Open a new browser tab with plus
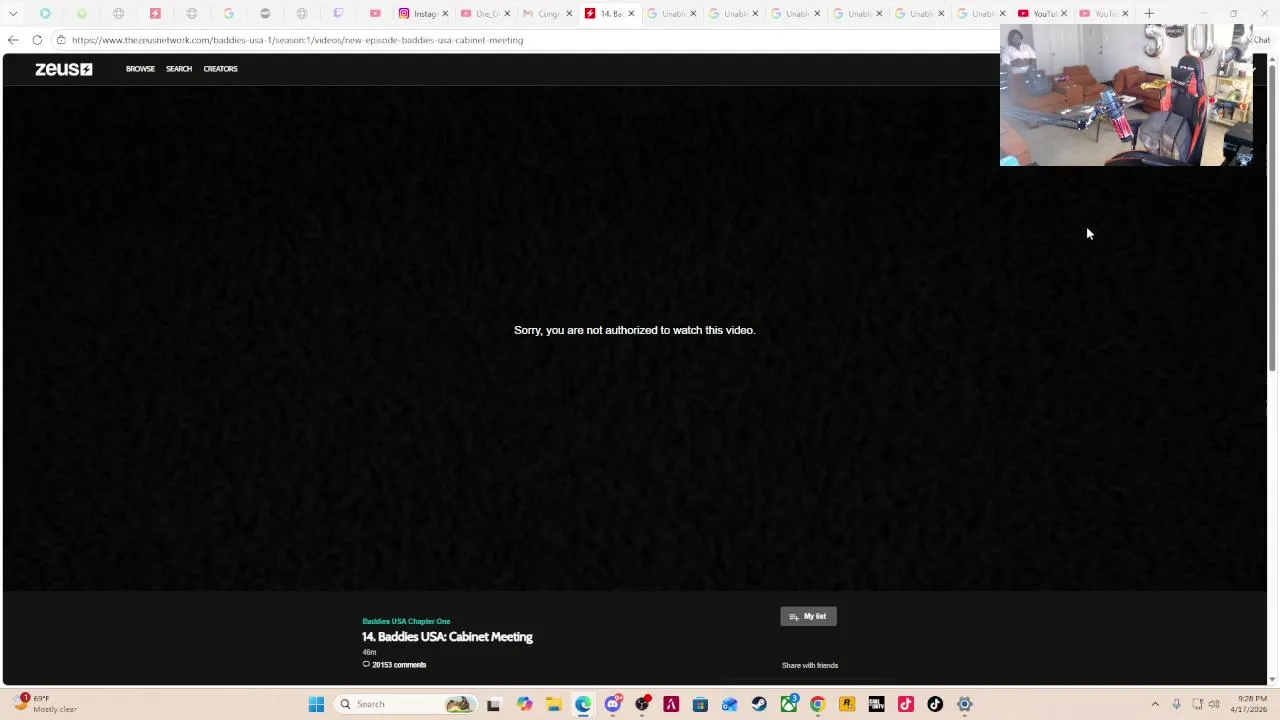 (1149, 14)
